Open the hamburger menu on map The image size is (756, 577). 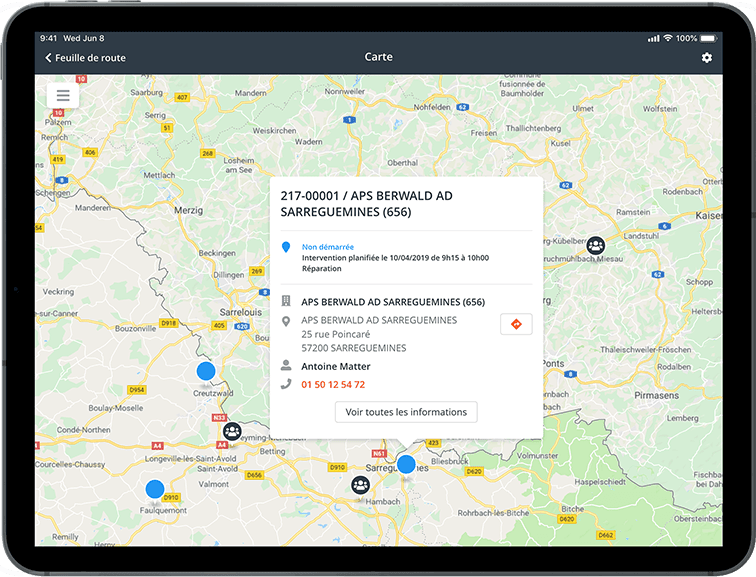tap(63, 95)
